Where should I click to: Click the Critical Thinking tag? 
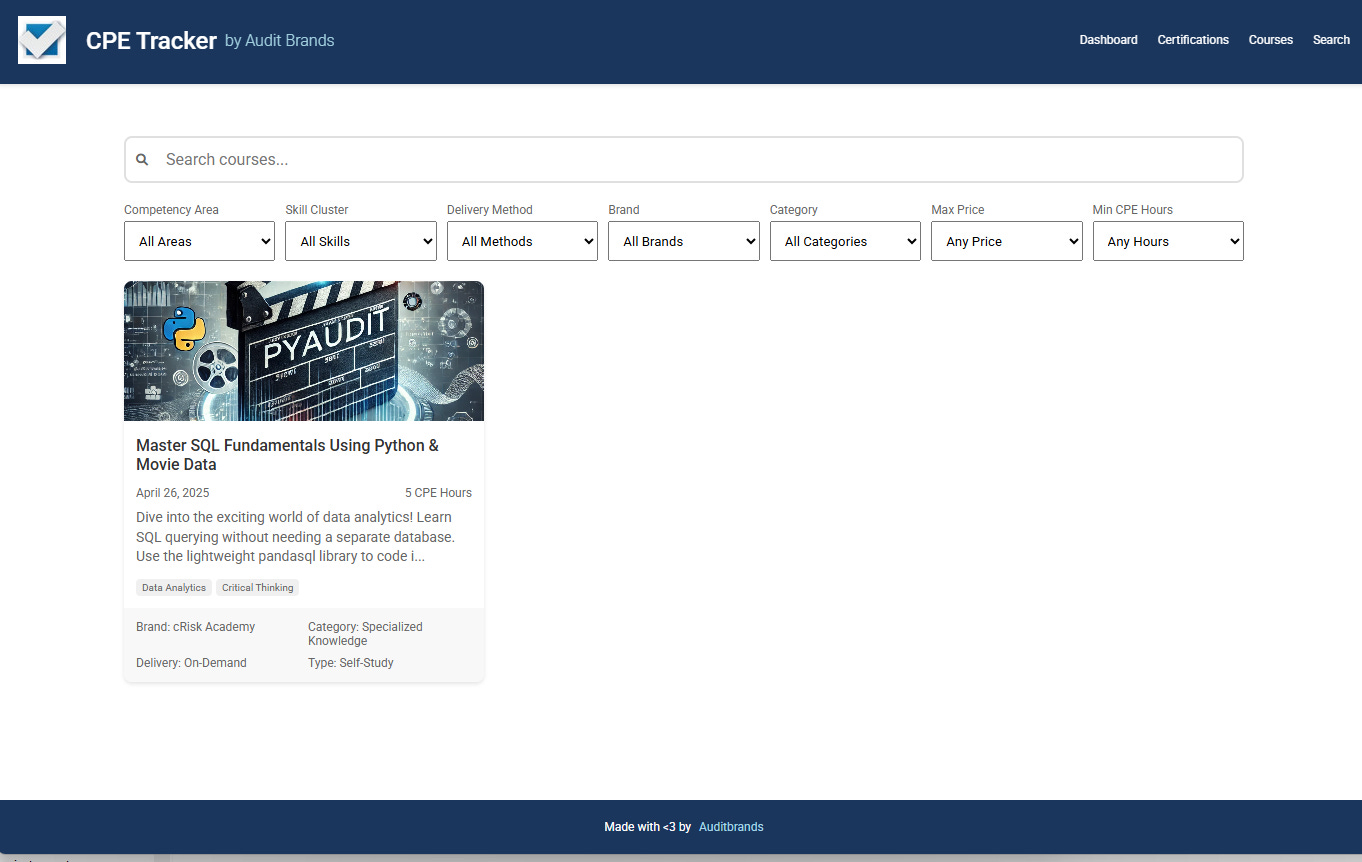click(x=258, y=588)
